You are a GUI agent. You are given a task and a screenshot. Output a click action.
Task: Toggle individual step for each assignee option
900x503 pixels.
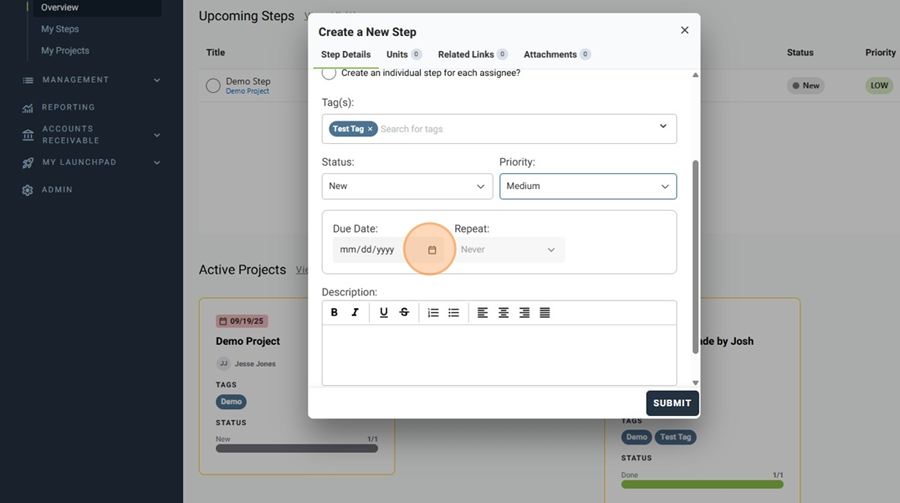[x=329, y=73]
